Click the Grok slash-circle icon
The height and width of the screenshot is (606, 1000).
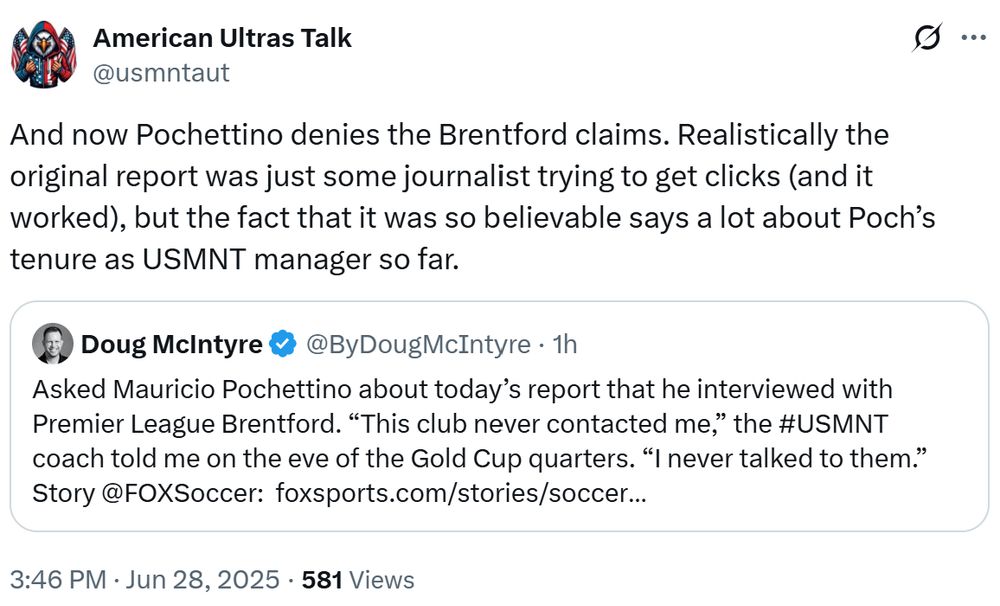927,38
